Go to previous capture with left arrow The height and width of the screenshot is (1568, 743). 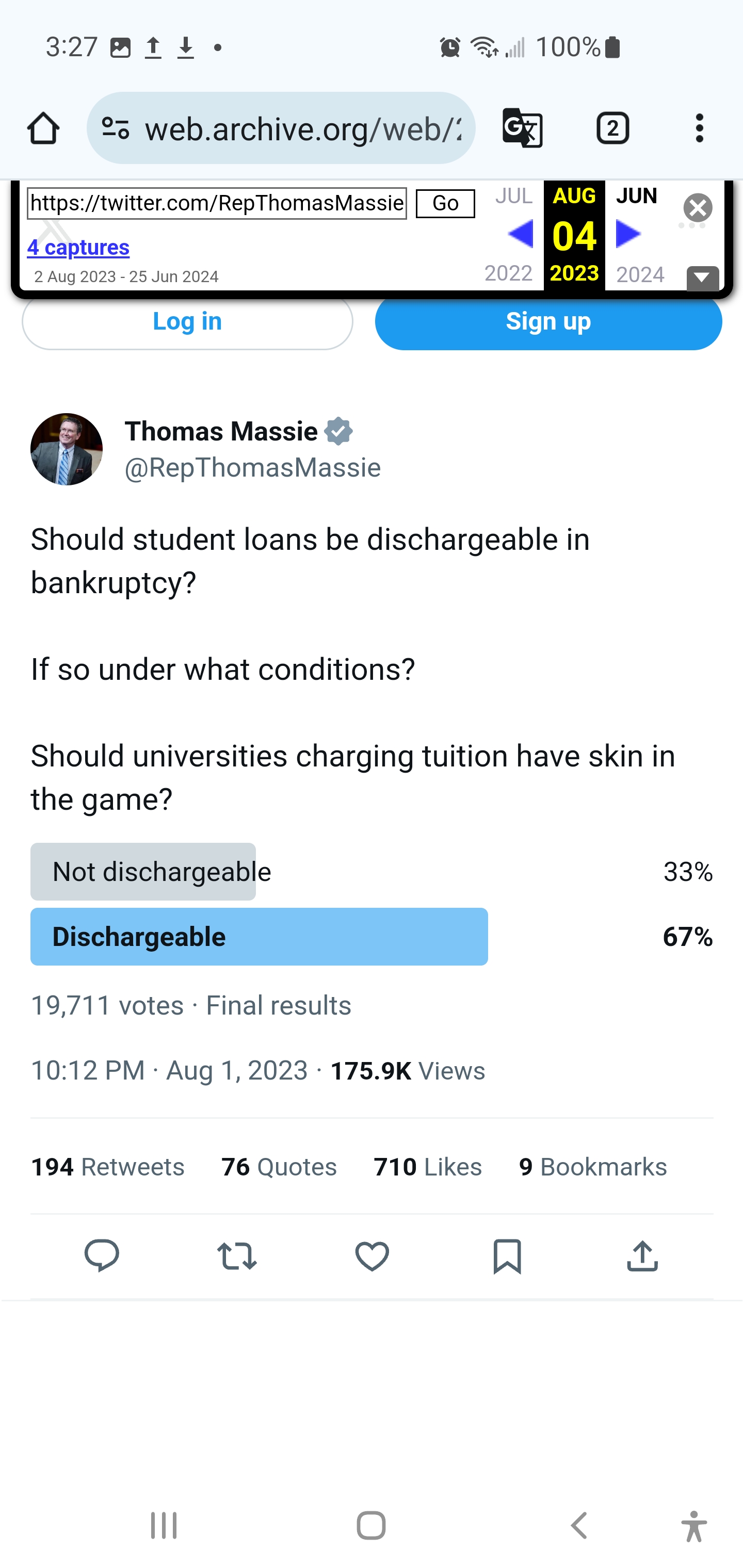(x=521, y=234)
